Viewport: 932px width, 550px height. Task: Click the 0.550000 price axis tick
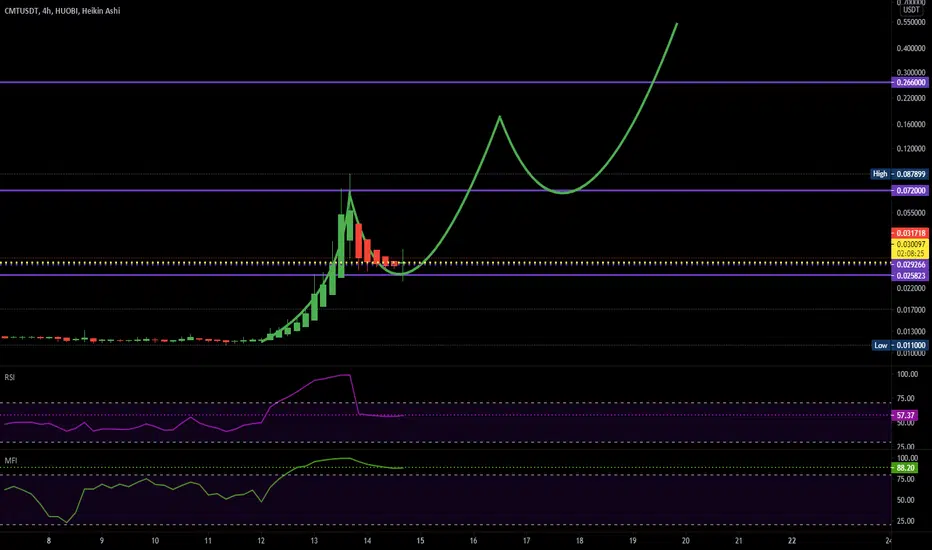click(911, 22)
